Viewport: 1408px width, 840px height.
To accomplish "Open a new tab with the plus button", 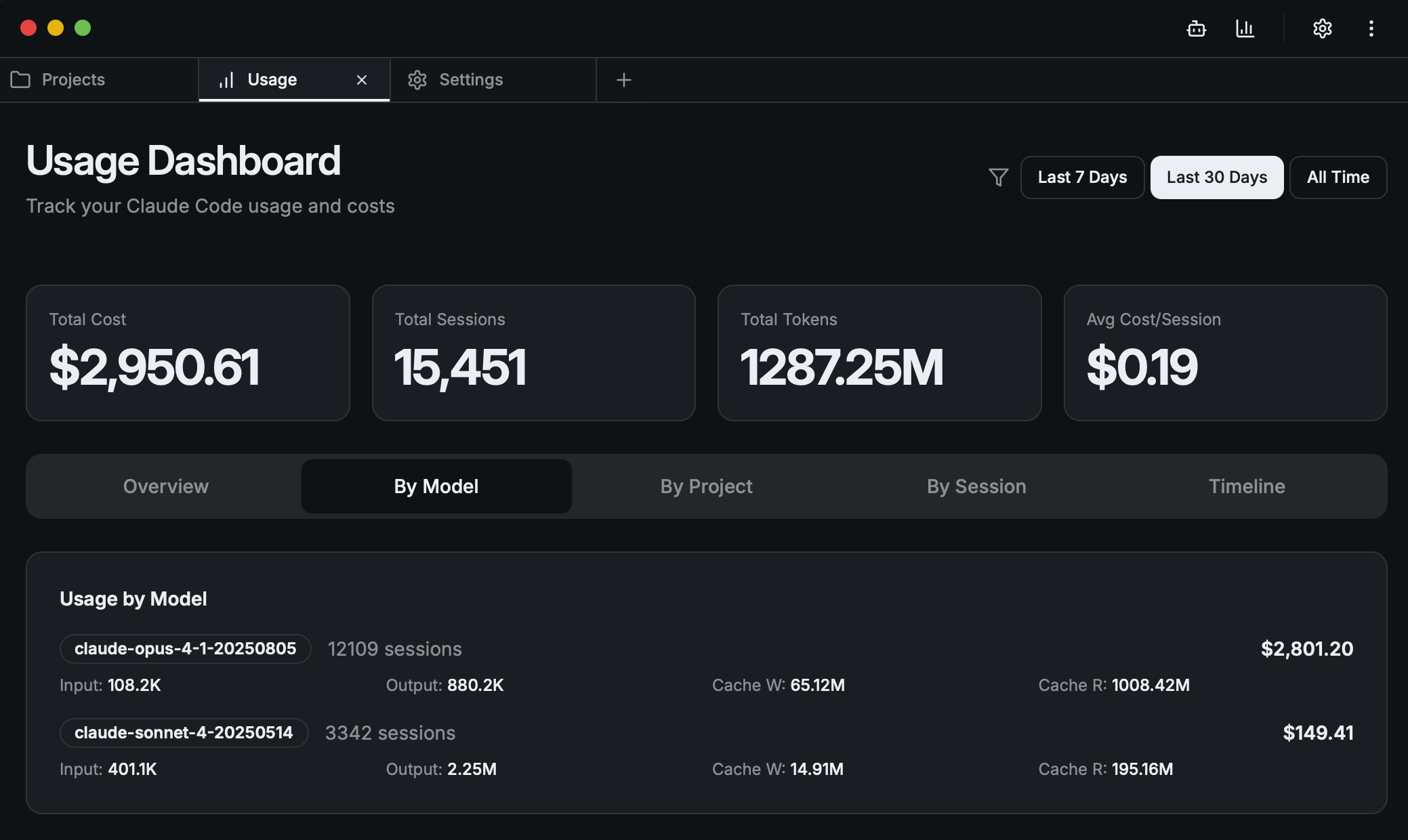I will click(x=623, y=79).
